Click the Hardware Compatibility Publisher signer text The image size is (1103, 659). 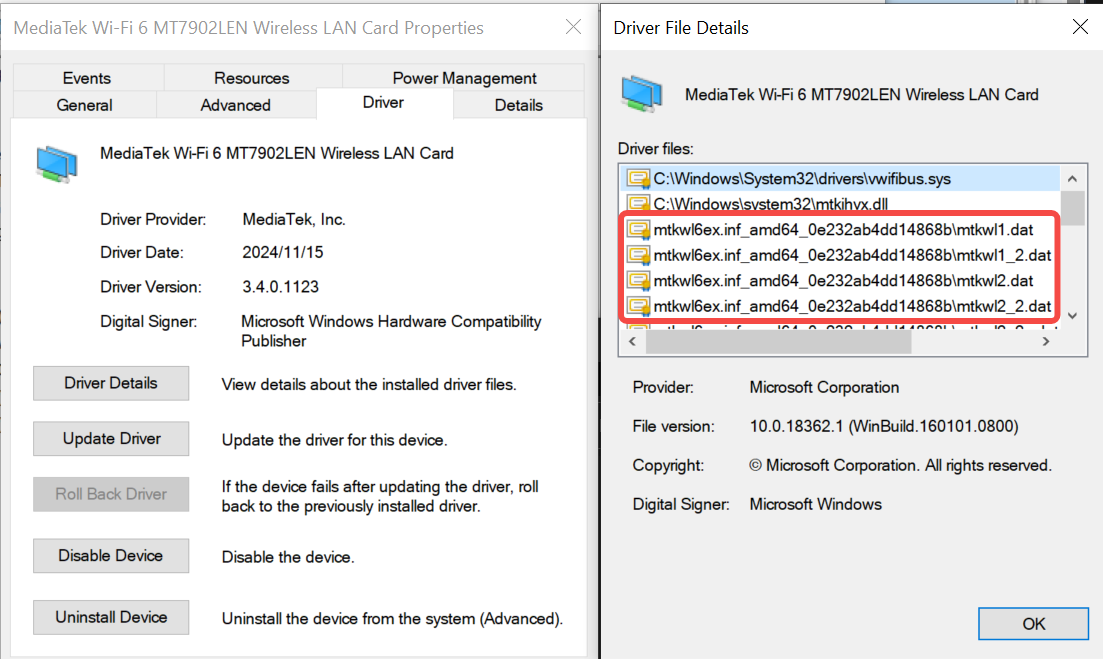[391, 331]
